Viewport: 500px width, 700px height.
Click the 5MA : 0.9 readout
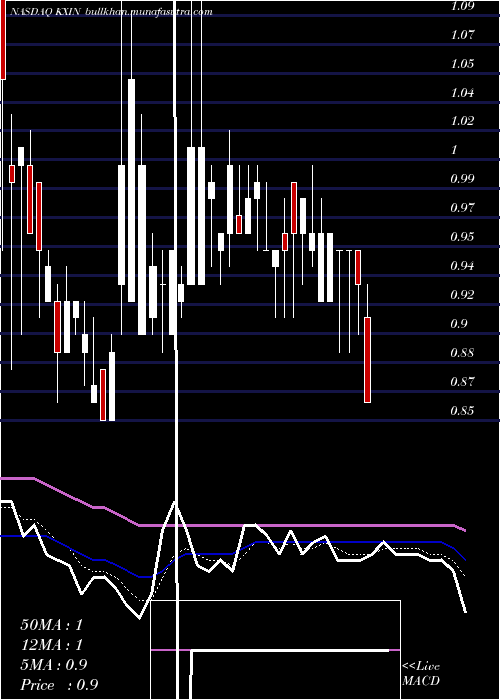point(54,665)
